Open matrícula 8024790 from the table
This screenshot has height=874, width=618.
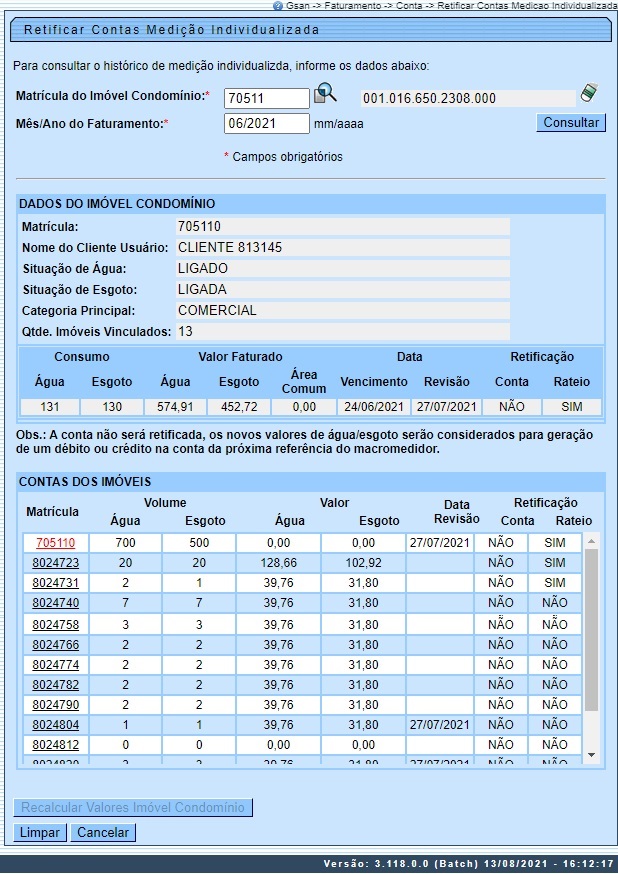[55, 704]
